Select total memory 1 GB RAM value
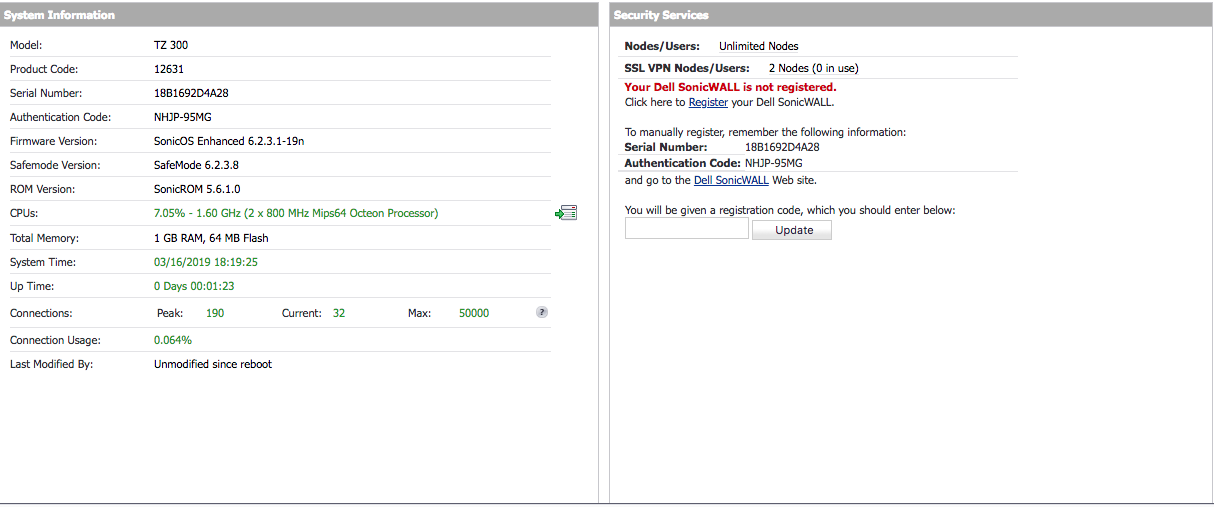The height and width of the screenshot is (507, 1214). click(211, 238)
